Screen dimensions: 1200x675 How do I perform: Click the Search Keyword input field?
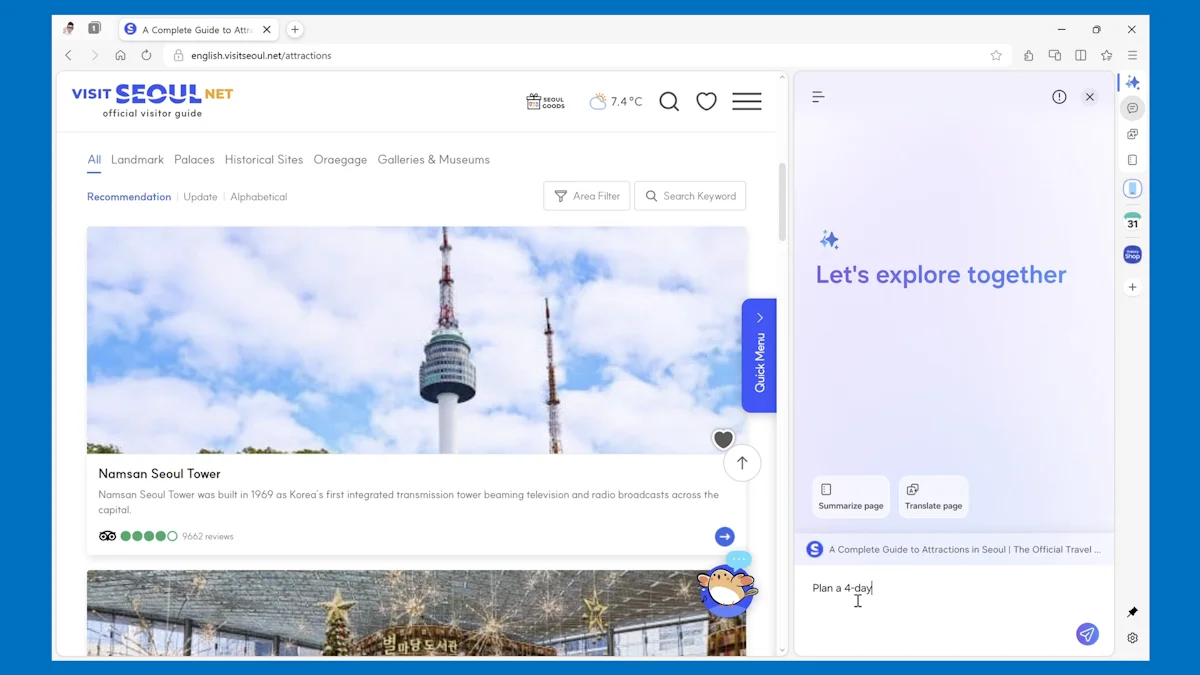tap(698, 196)
